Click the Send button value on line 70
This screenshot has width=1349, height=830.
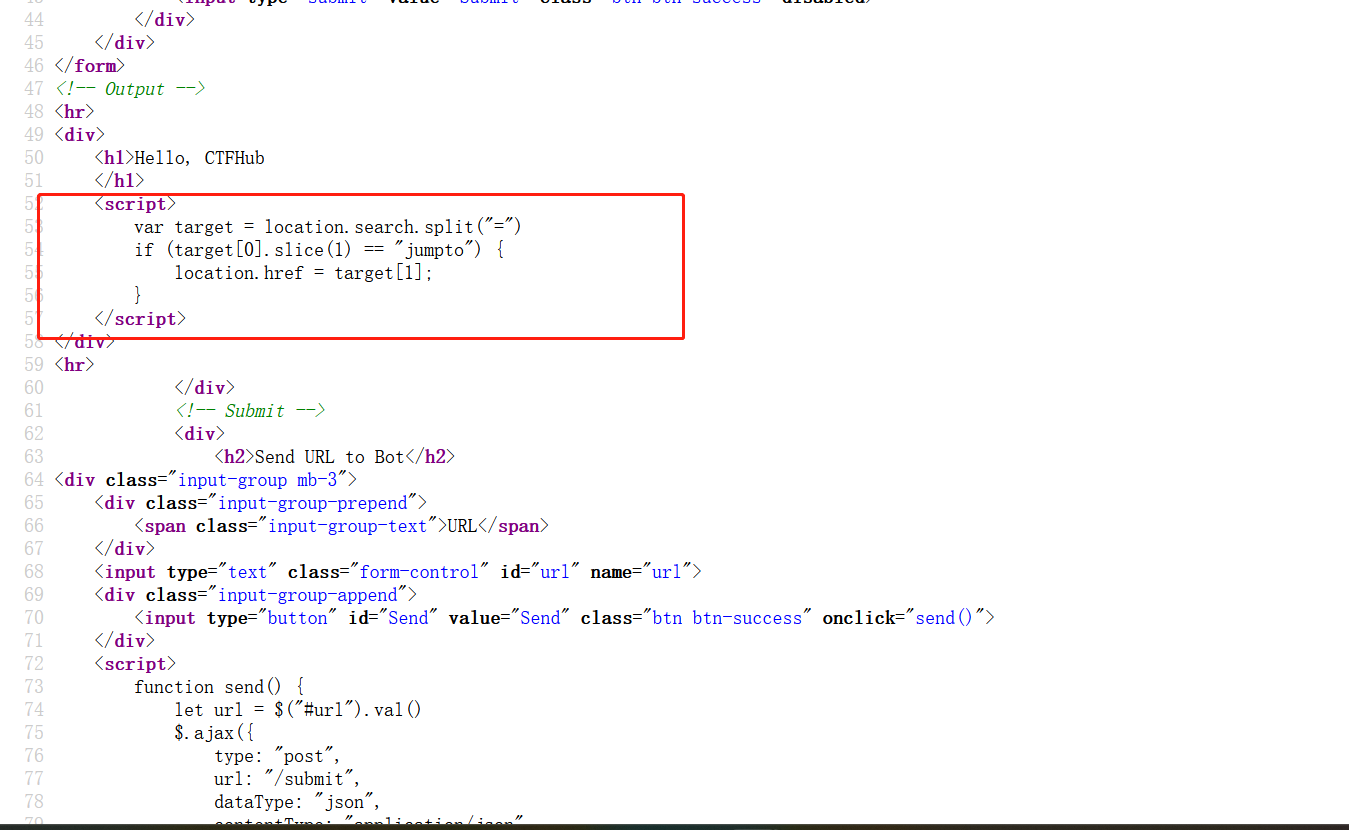pyautogui.click(x=540, y=617)
